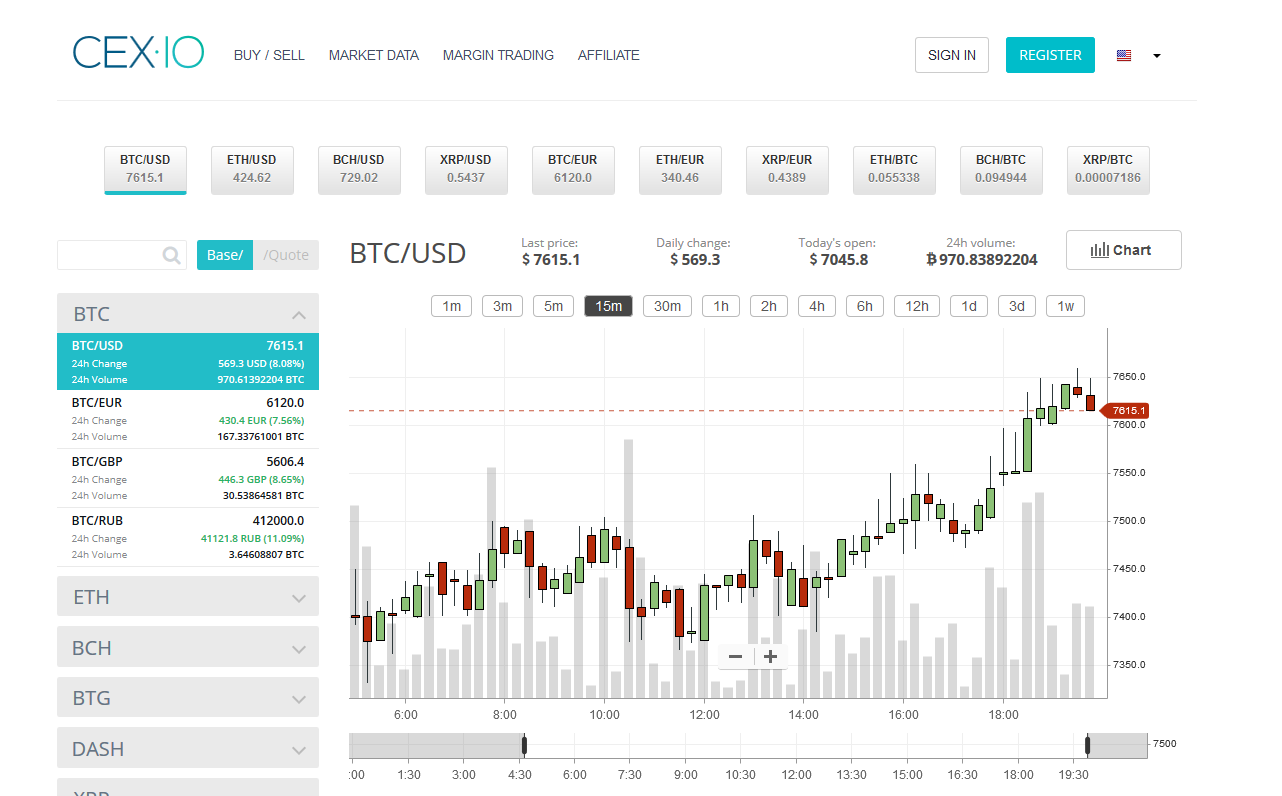
Task: Click the left navigator range handle
Action: pyautogui.click(x=524, y=745)
